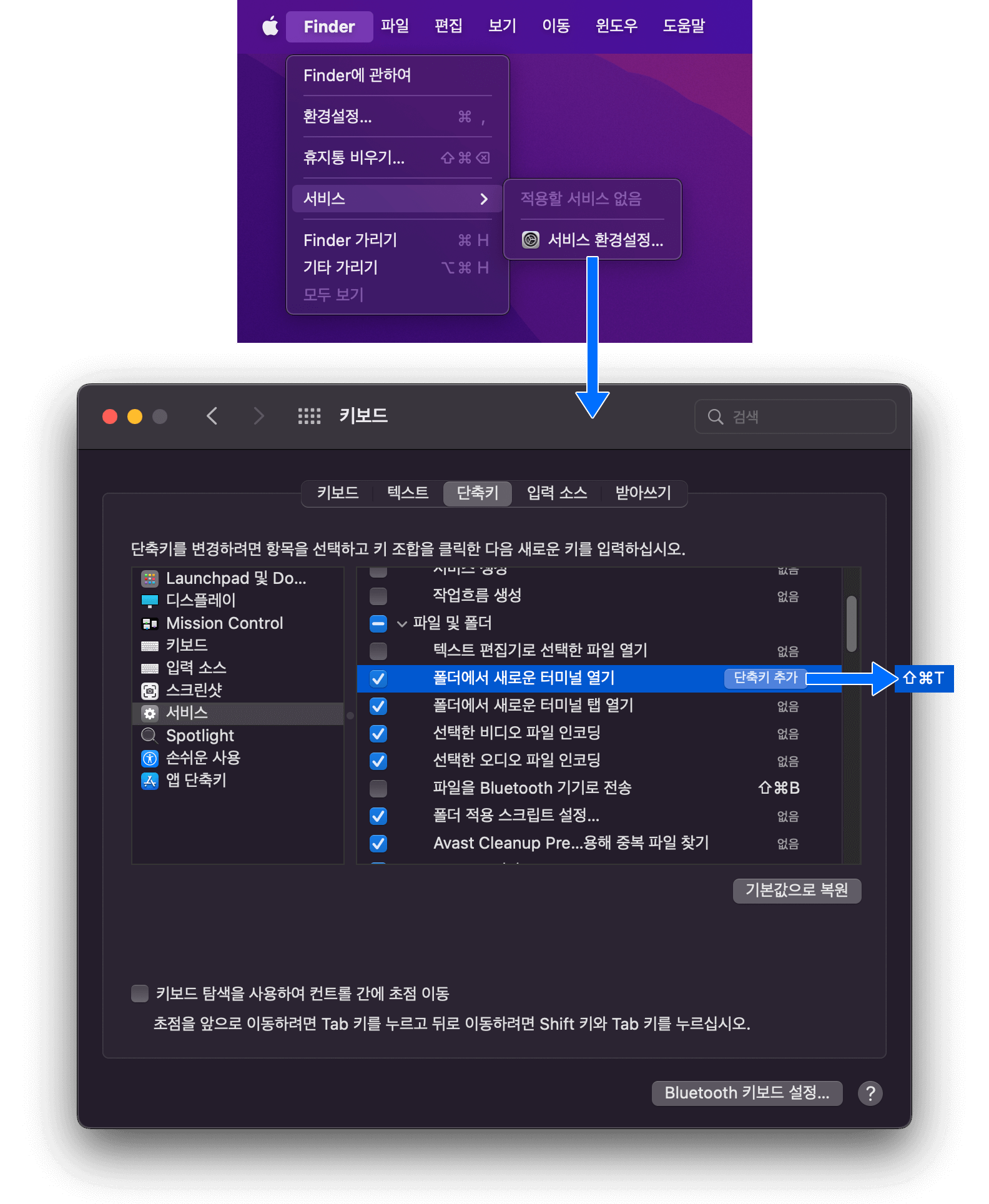The image size is (989, 1204).
Task: Open the 파일 menu
Action: [x=395, y=26]
